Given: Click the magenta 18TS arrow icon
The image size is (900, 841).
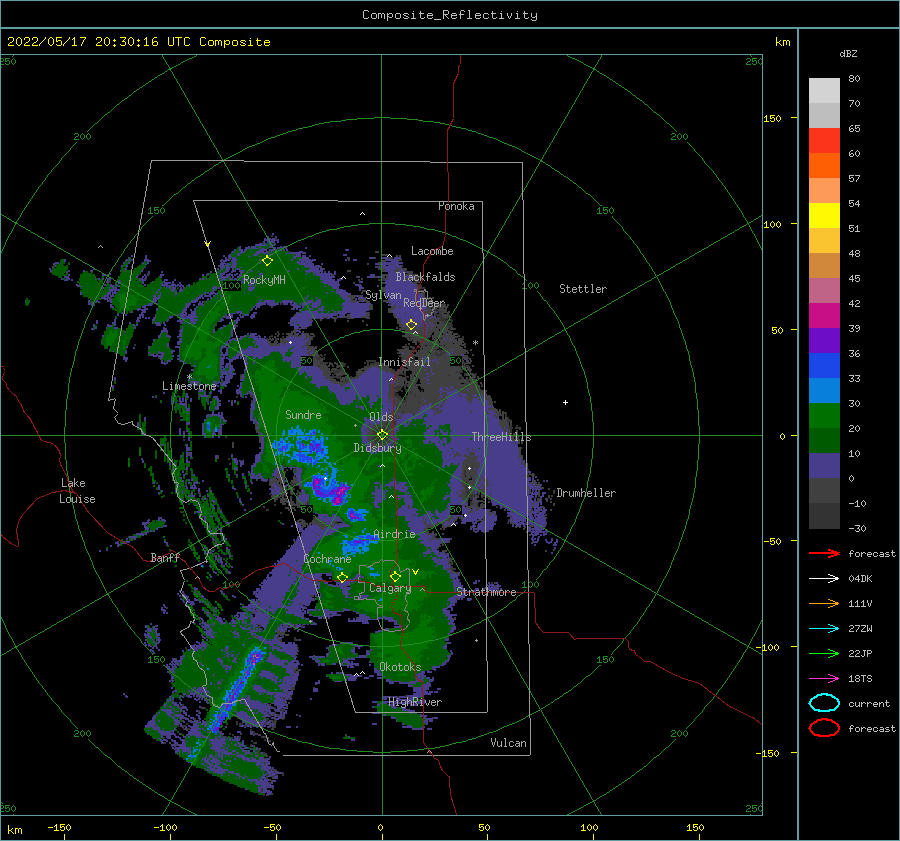Looking at the screenshot, I should tap(824, 679).
